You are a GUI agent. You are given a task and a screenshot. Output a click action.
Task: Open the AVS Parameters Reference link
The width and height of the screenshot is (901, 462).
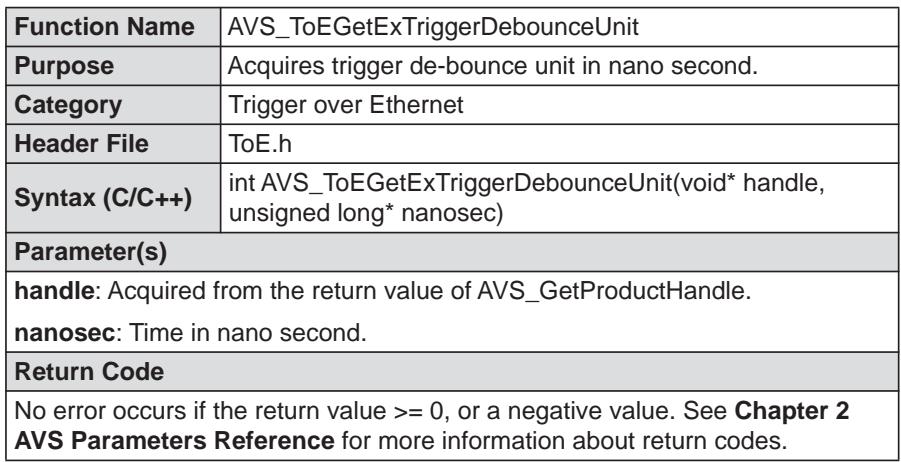click(x=174, y=441)
